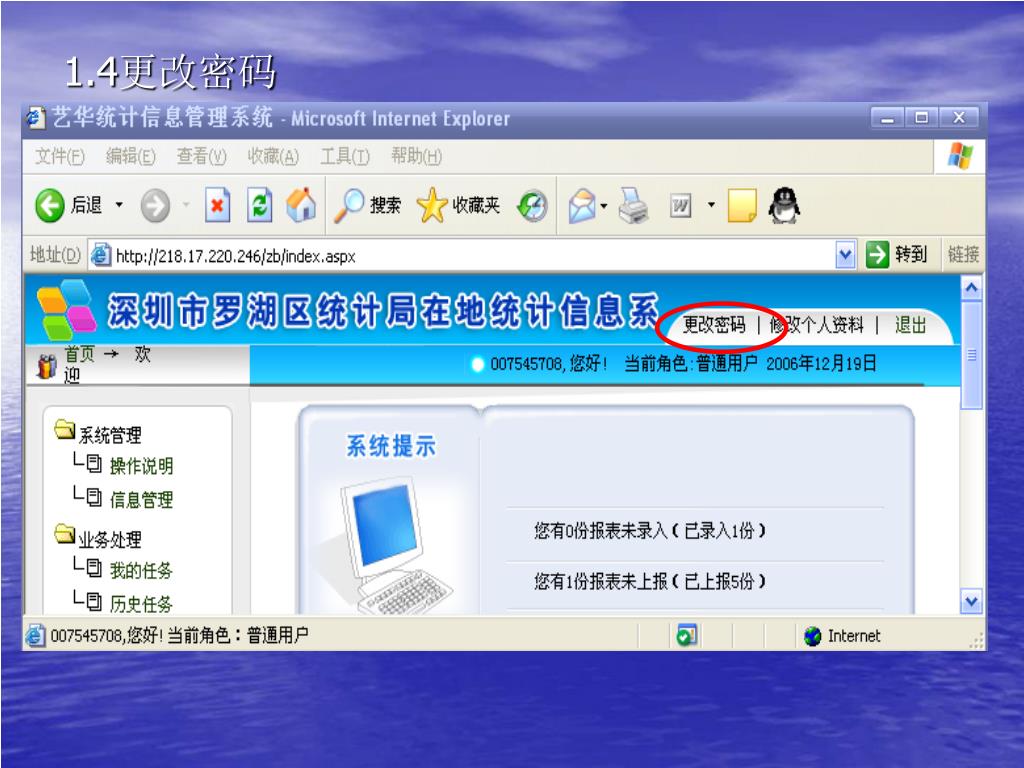Open Favorites star in toolbar

(x=432, y=206)
